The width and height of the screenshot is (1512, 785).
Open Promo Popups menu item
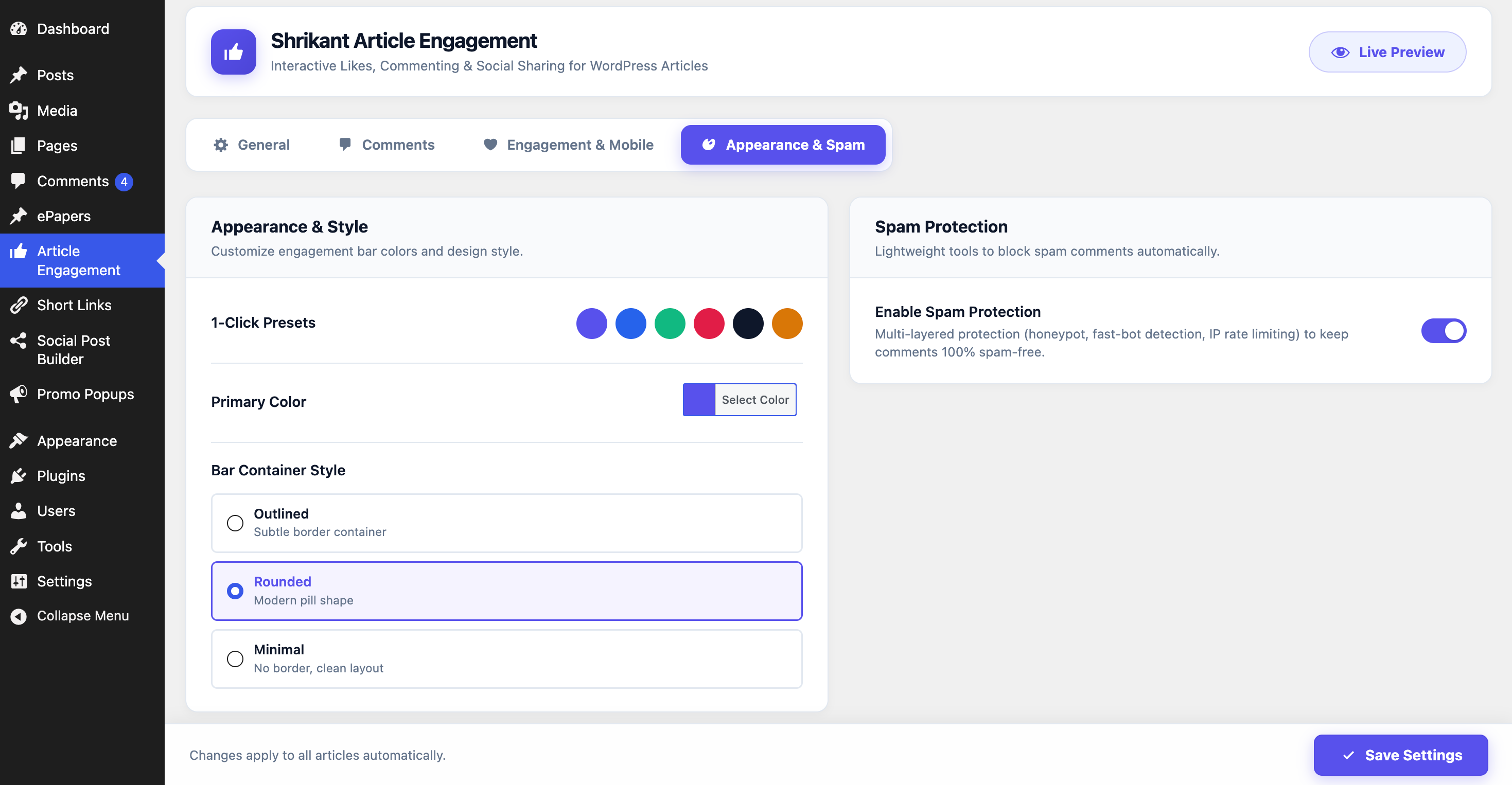point(82,394)
